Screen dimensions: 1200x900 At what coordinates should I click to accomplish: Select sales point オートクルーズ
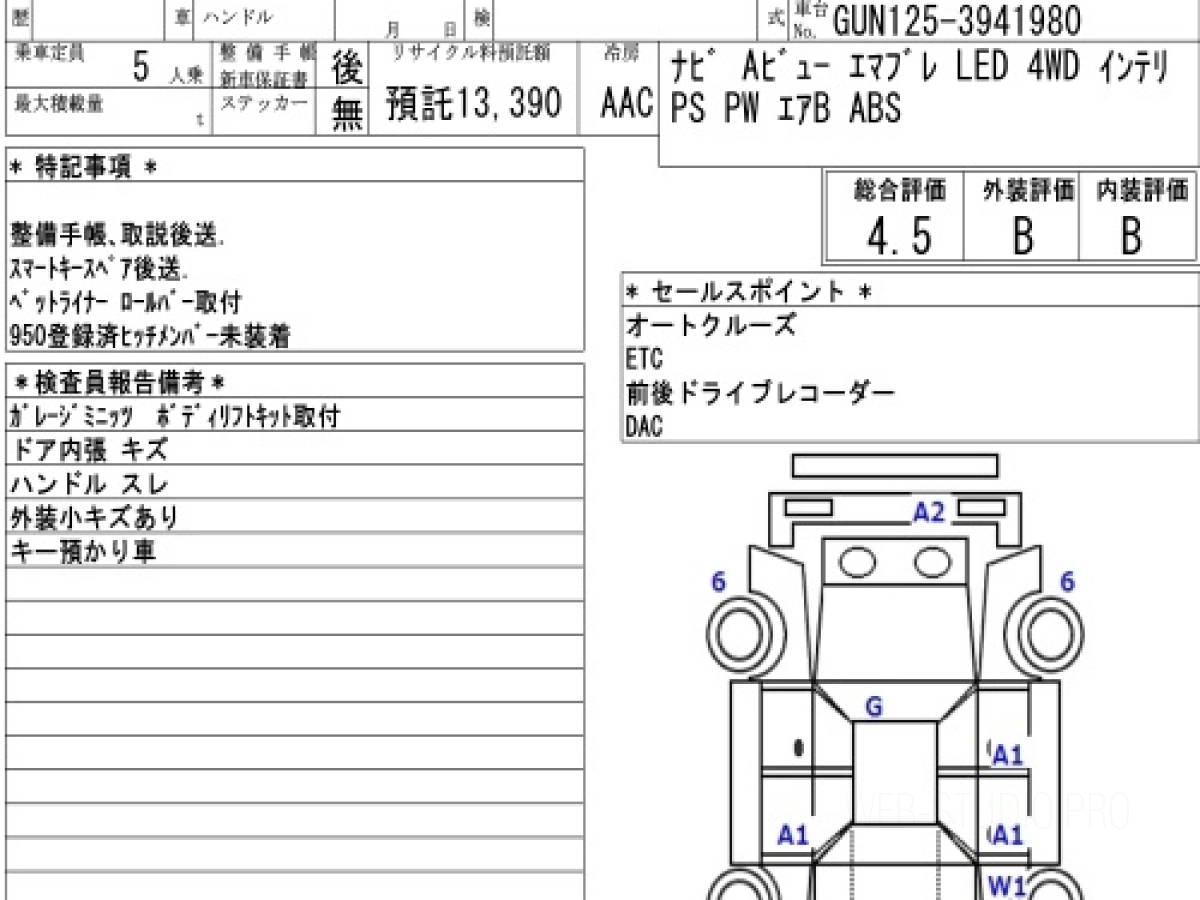click(x=711, y=325)
